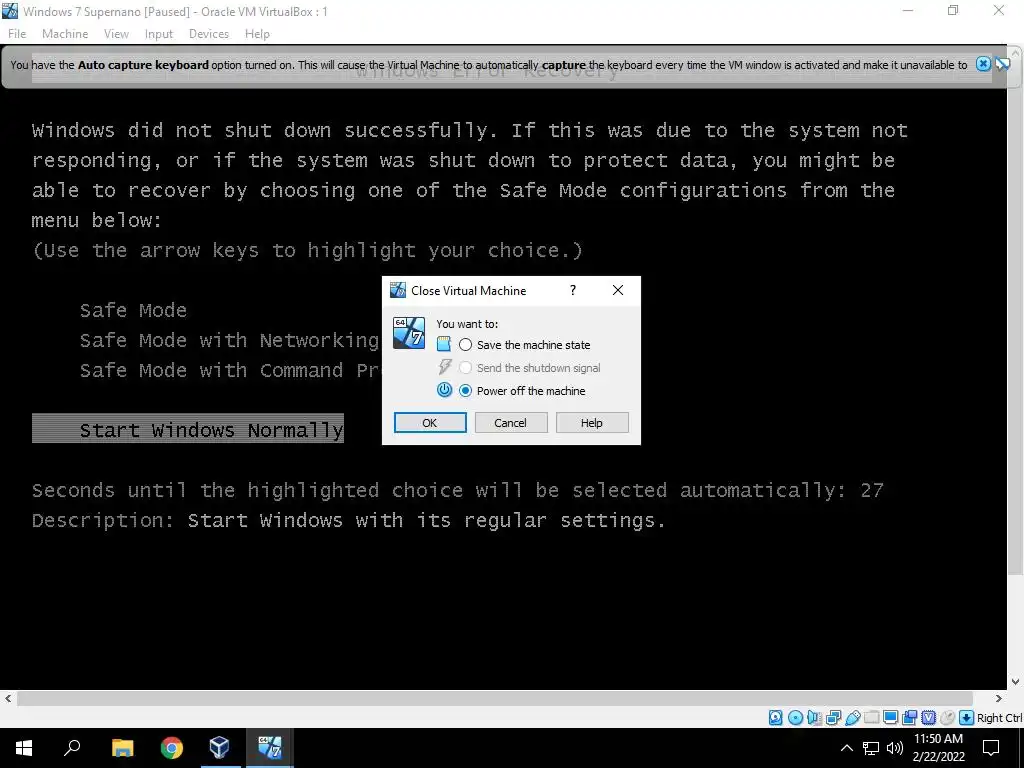Click the scroll left arrow
Image resolution: width=1024 pixels, height=768 pixels.
(x=7, y=698)
